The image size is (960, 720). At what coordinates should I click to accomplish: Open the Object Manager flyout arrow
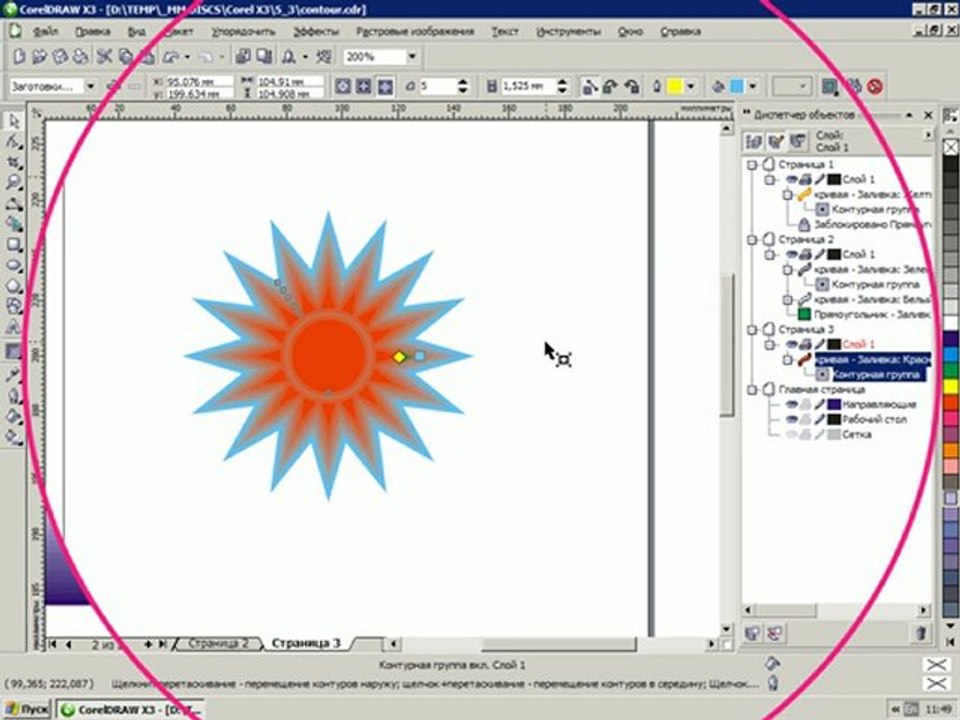(x=929, y=135)
